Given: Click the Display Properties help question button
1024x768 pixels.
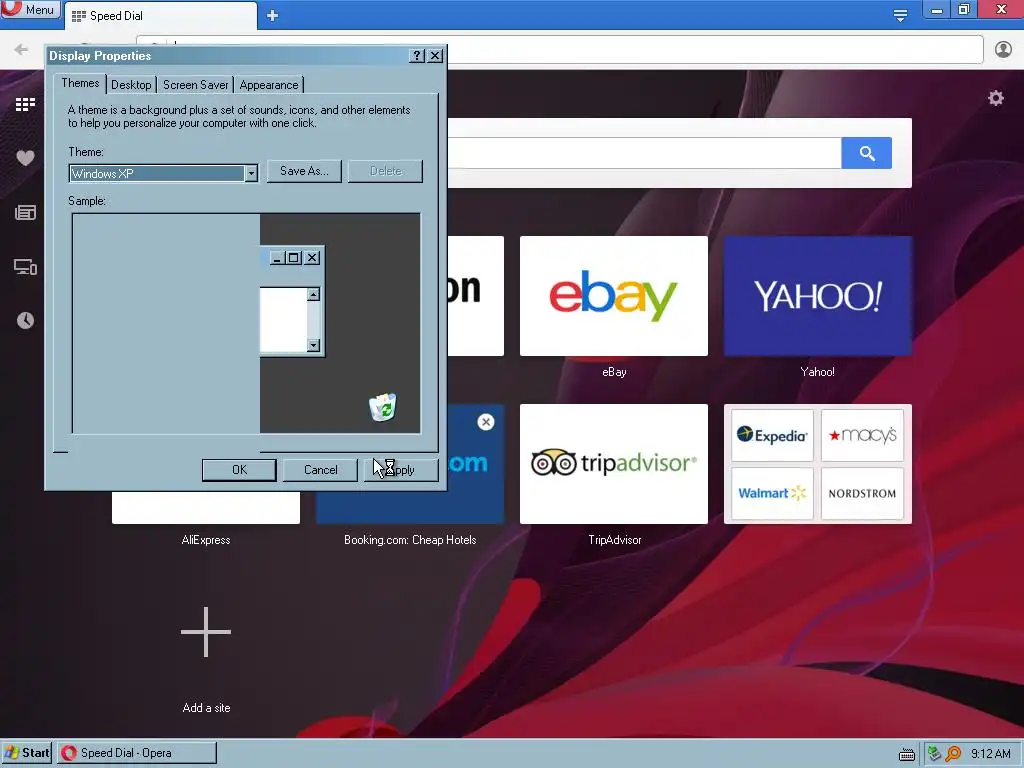Looking at the screenshot, I should click(417, 56).
